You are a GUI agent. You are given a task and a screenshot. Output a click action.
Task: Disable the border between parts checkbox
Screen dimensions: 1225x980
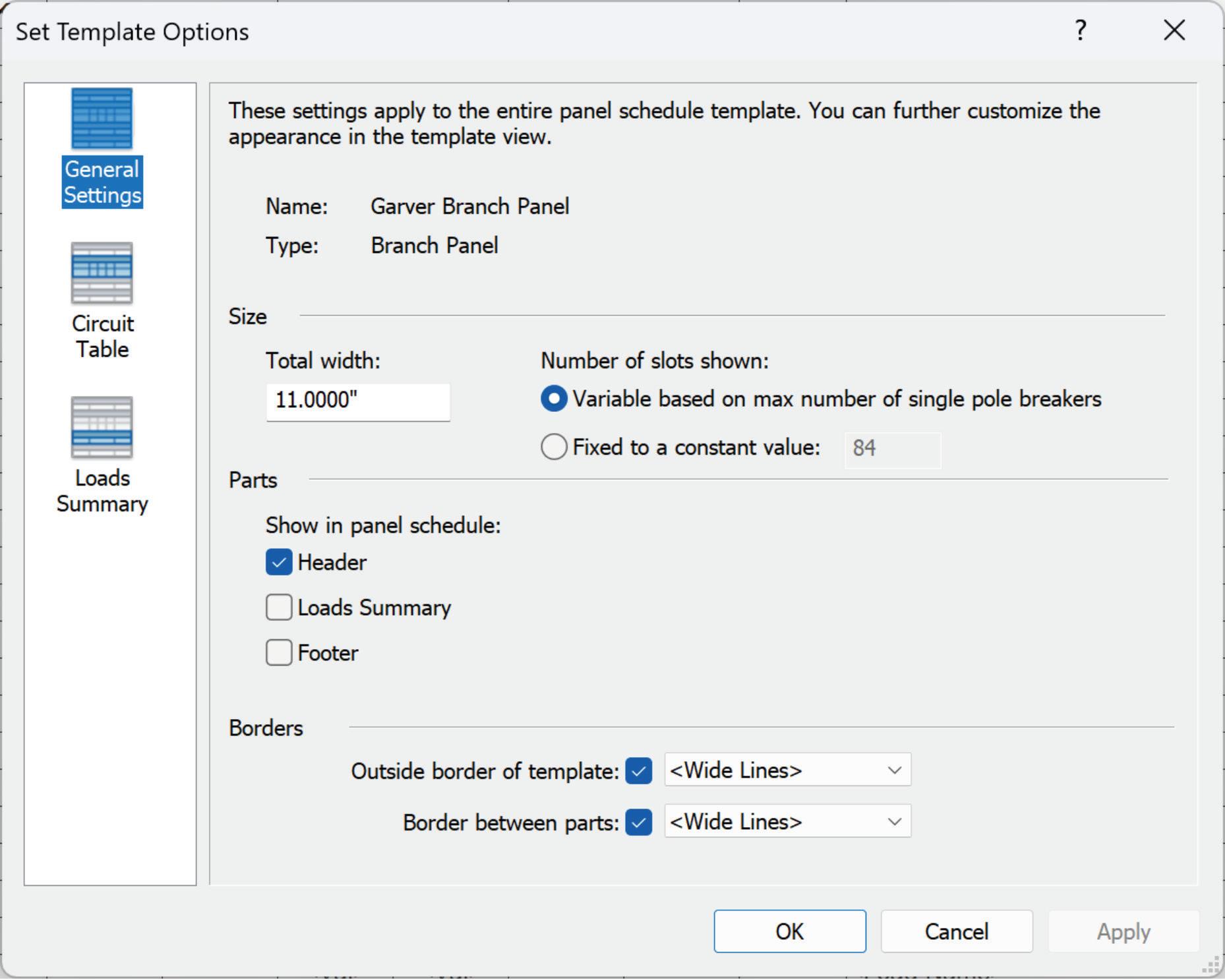pyautogui.click(x=638, y=822)
